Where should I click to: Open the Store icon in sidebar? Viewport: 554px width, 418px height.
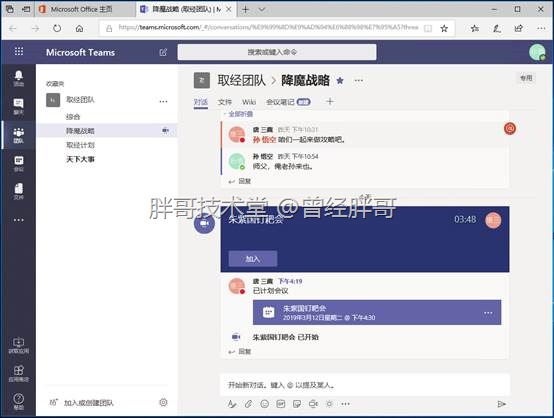(18, 373)
